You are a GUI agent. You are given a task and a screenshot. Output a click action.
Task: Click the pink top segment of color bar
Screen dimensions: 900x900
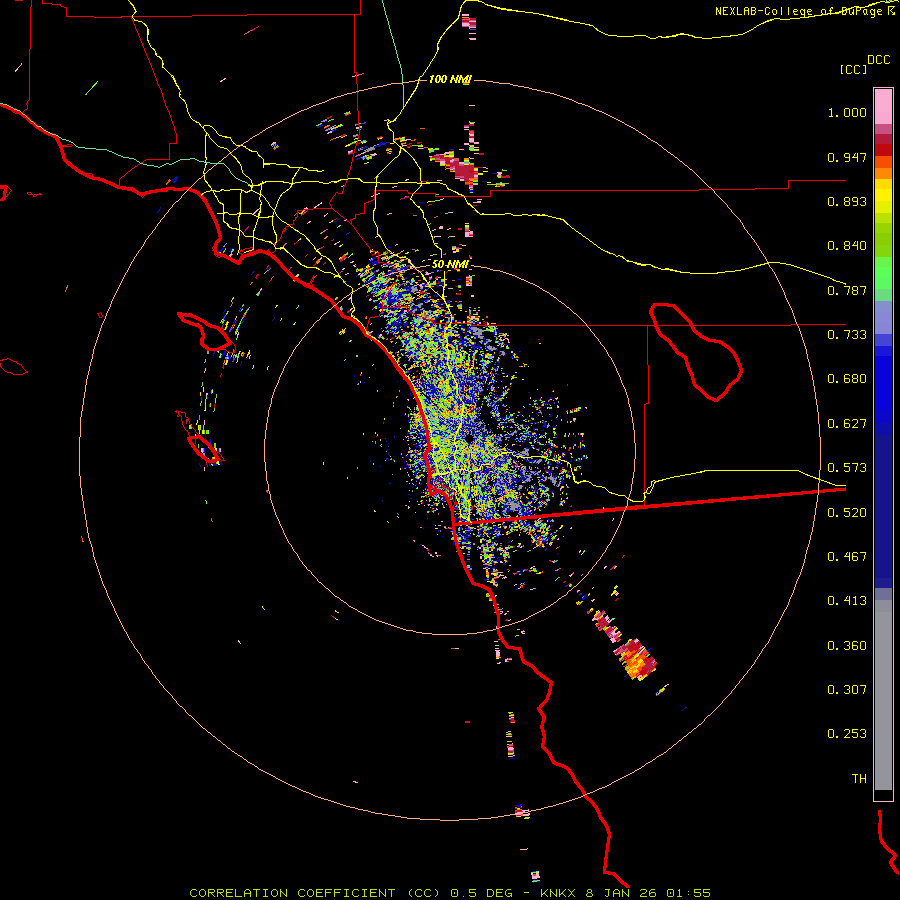coord(883,106)
